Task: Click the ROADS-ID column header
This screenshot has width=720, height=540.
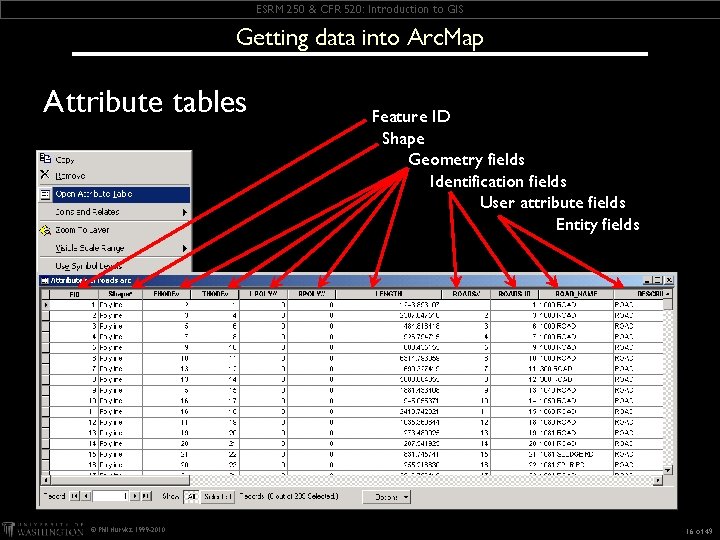Action: point(514,294)
